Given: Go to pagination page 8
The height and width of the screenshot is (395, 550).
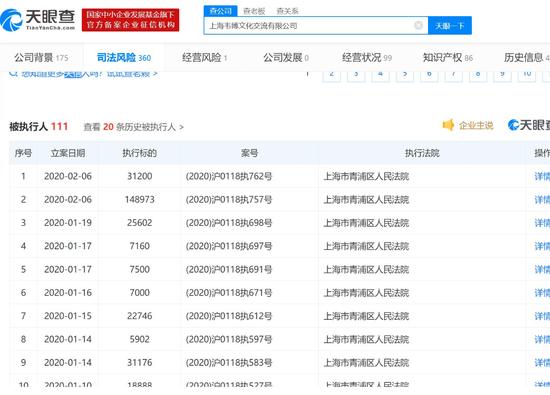Looking at the screenshot, I should pyautogui.click(x=478, y=75).
